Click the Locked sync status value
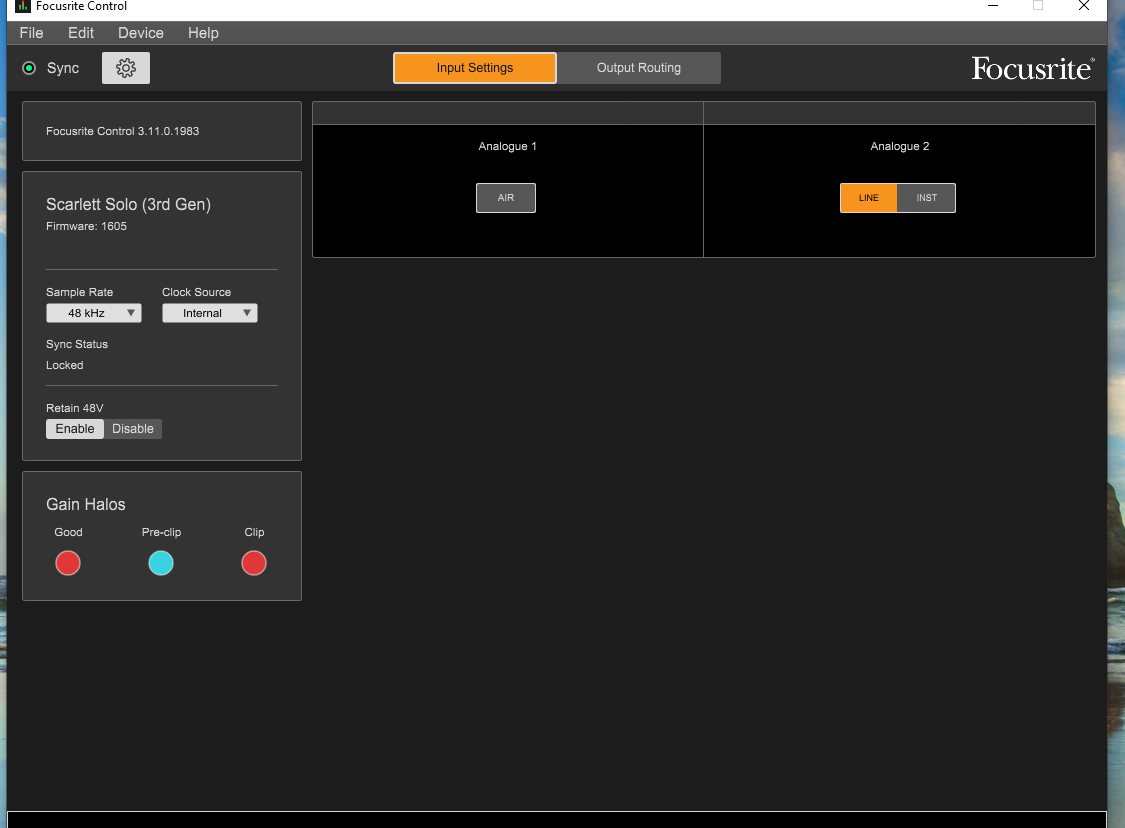The height and width of the screenshot is (828, 1125). click(x=65, y=365)
